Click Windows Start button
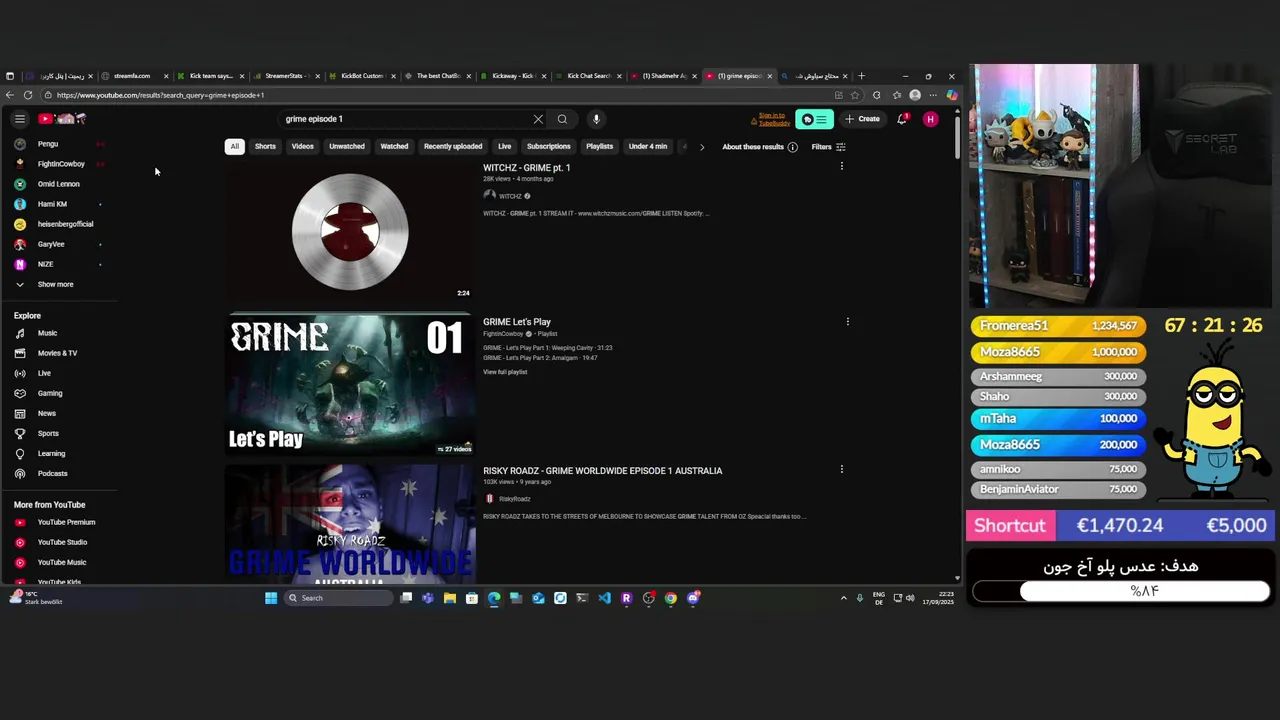The image size is (1280, 720). coord(271,598)
